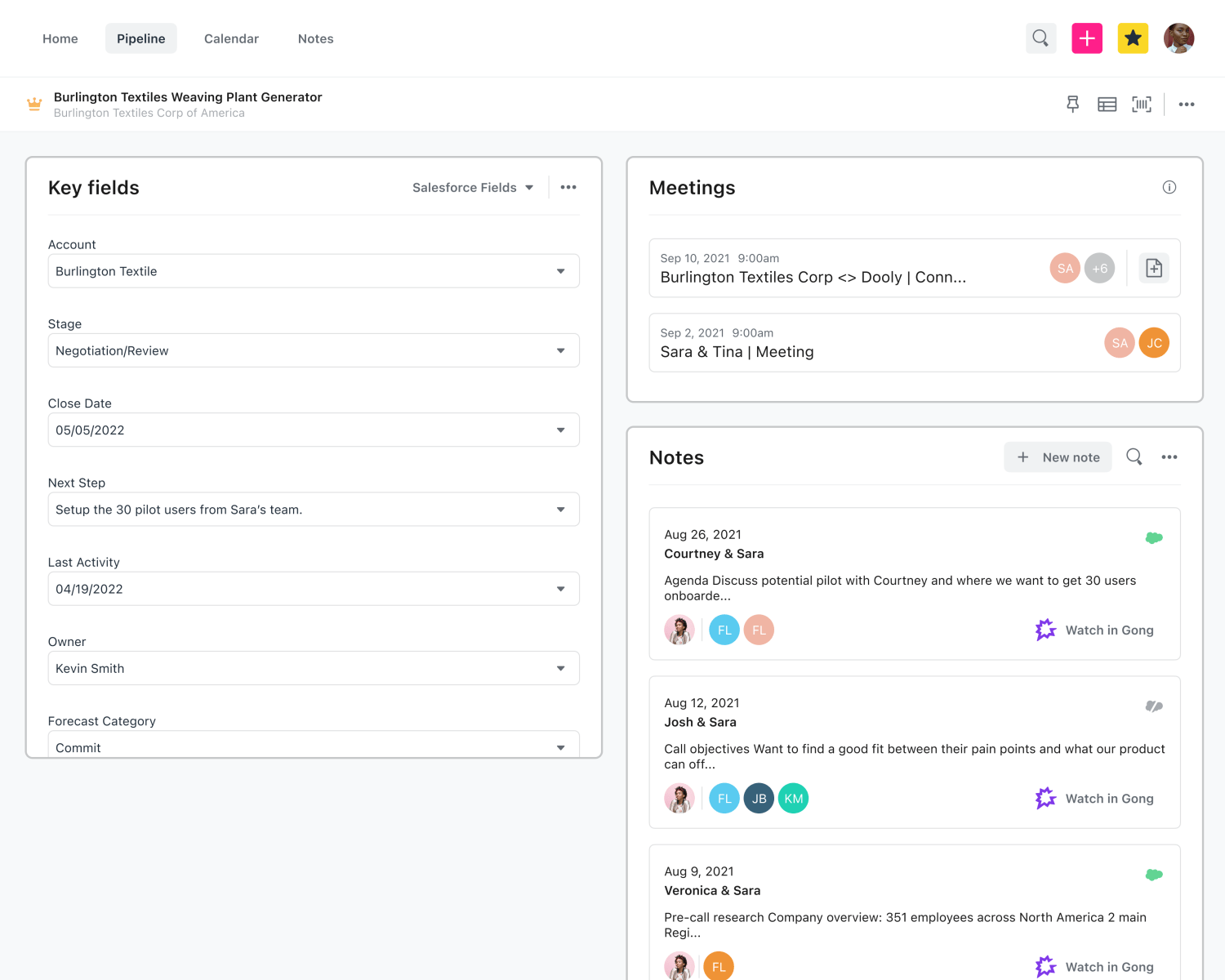The height and width of the screenshot is (980, 1225).
Task: Watch in Gong for Josh & Sara
Action: pyautogui.click(x=1094, y=798)
